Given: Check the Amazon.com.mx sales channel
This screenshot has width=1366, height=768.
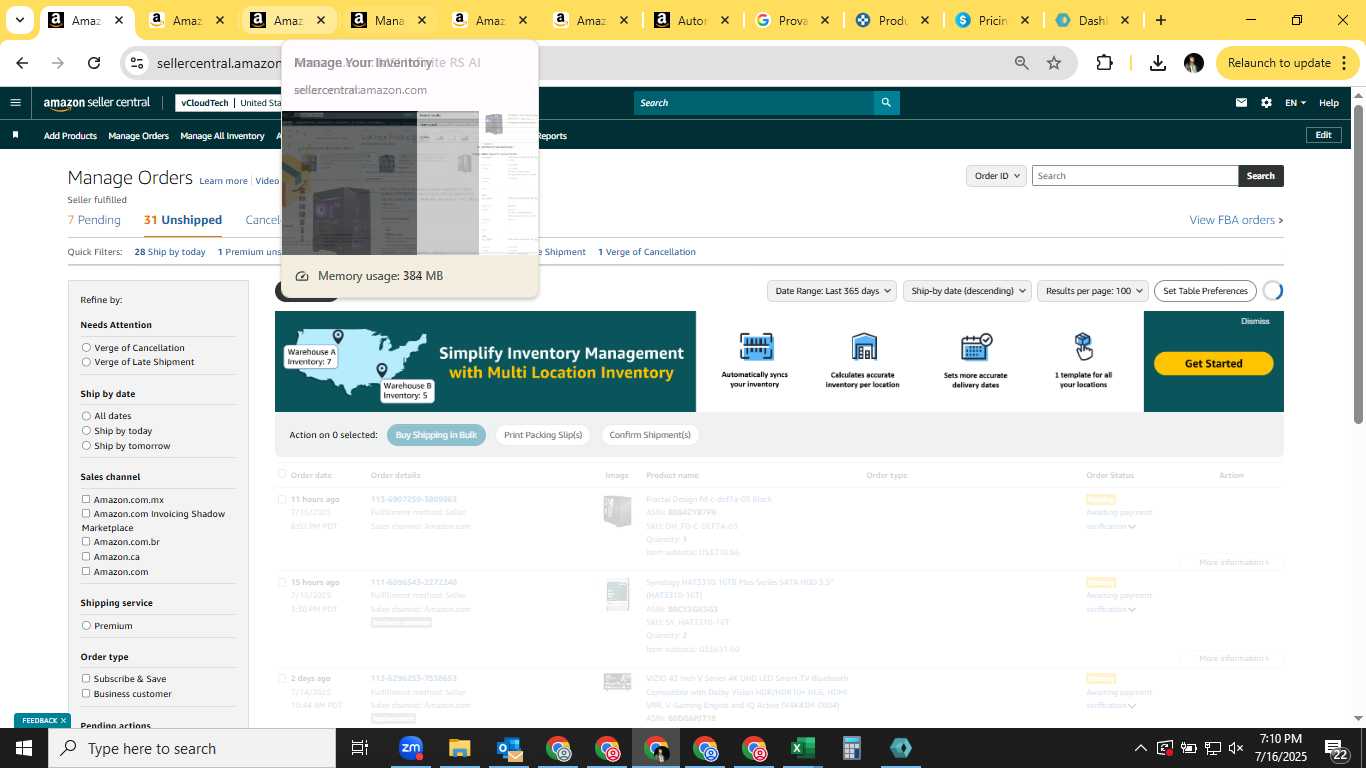Looking at the screenshot, I should click(x=86, y=499).
